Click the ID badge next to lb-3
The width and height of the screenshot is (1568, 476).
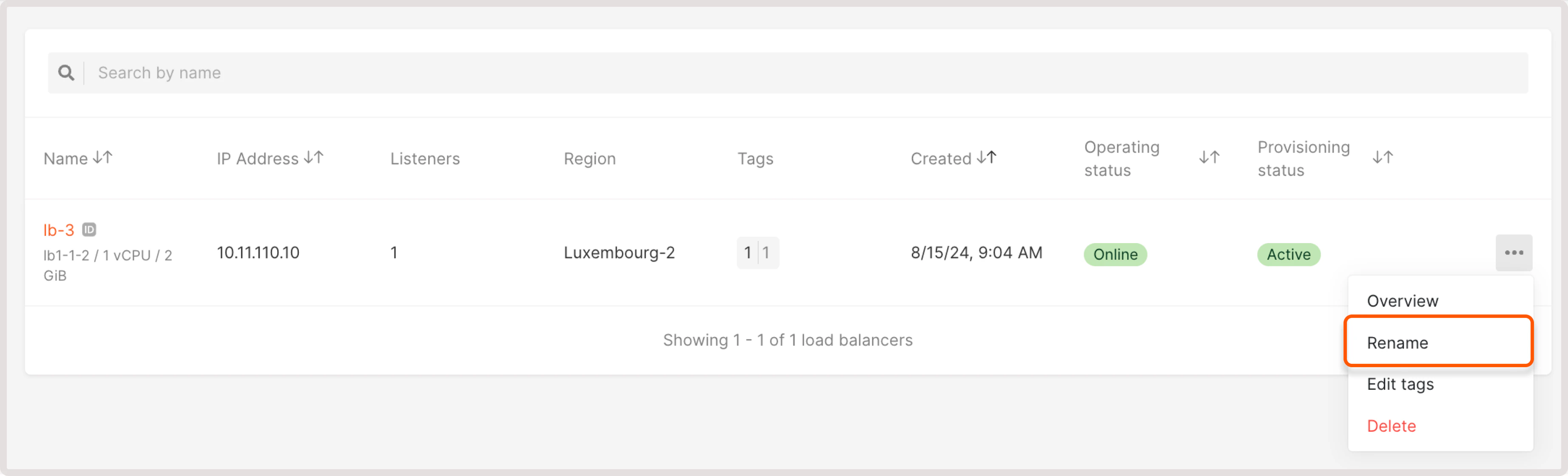(90, 229)
